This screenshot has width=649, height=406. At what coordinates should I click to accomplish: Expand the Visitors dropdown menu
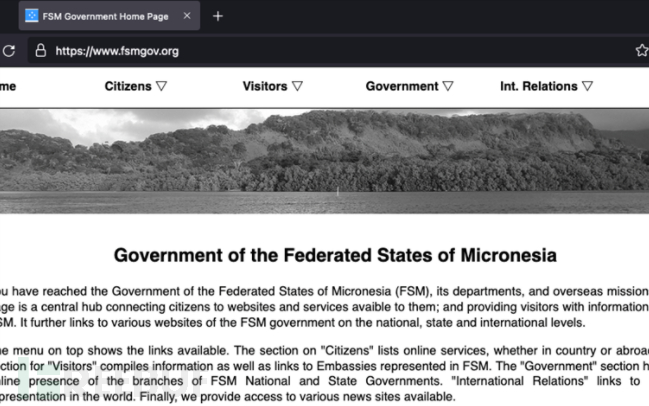tap(273, 86)
